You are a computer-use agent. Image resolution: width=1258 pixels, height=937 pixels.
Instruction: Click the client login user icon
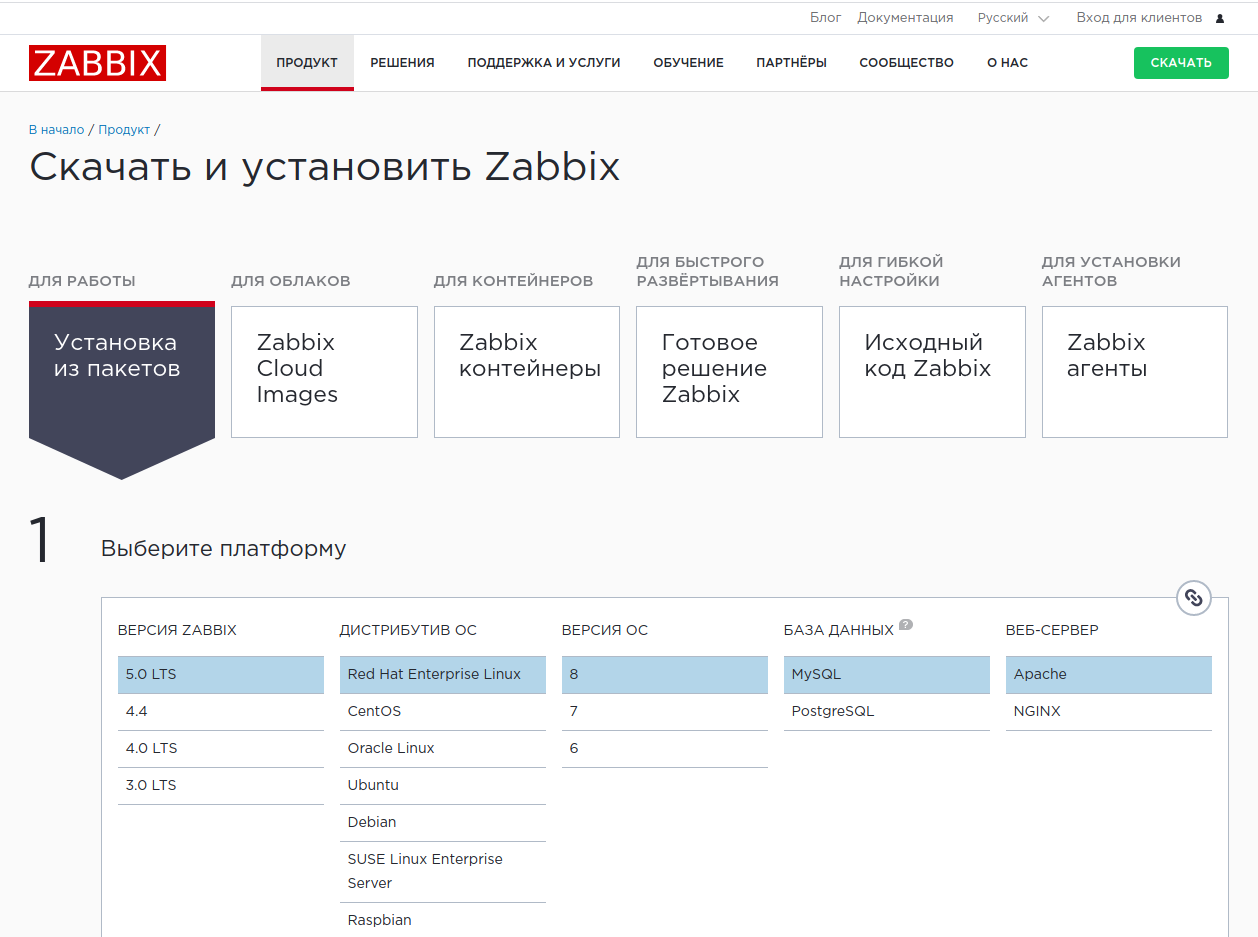pyautogui.click(x=1220, y=18)
